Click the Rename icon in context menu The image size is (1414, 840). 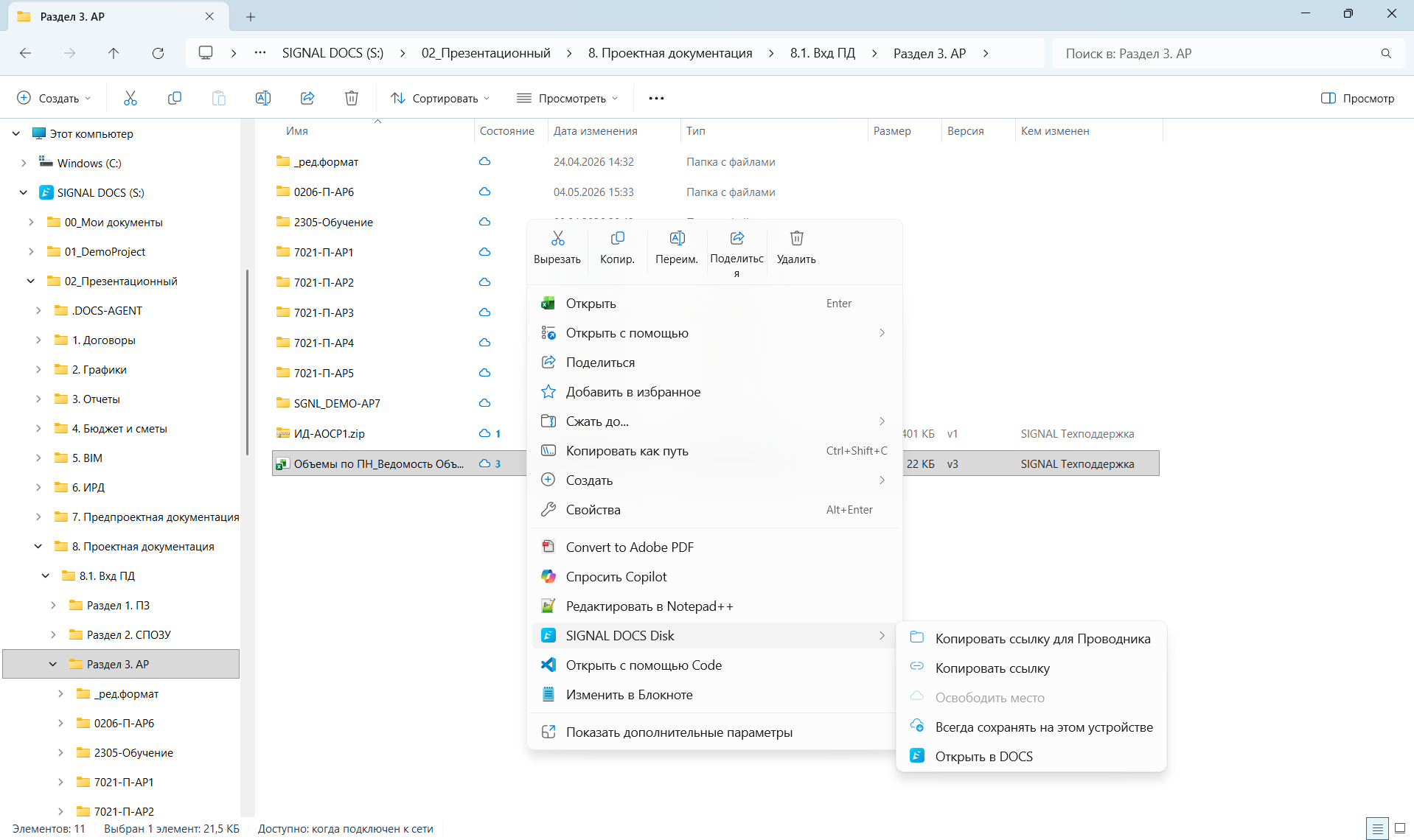coord(677,239)
